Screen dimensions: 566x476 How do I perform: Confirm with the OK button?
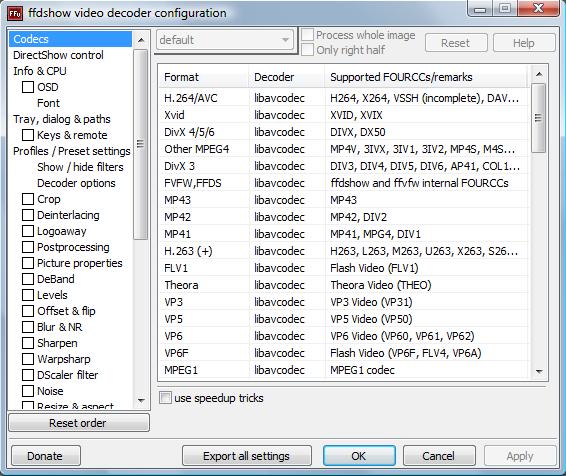[x=359, y=456]
